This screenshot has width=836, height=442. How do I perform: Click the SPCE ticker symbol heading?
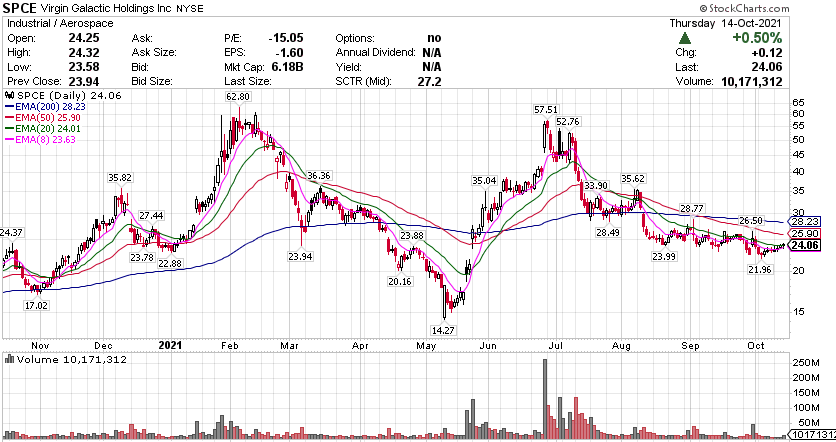(x=20, y=8)
